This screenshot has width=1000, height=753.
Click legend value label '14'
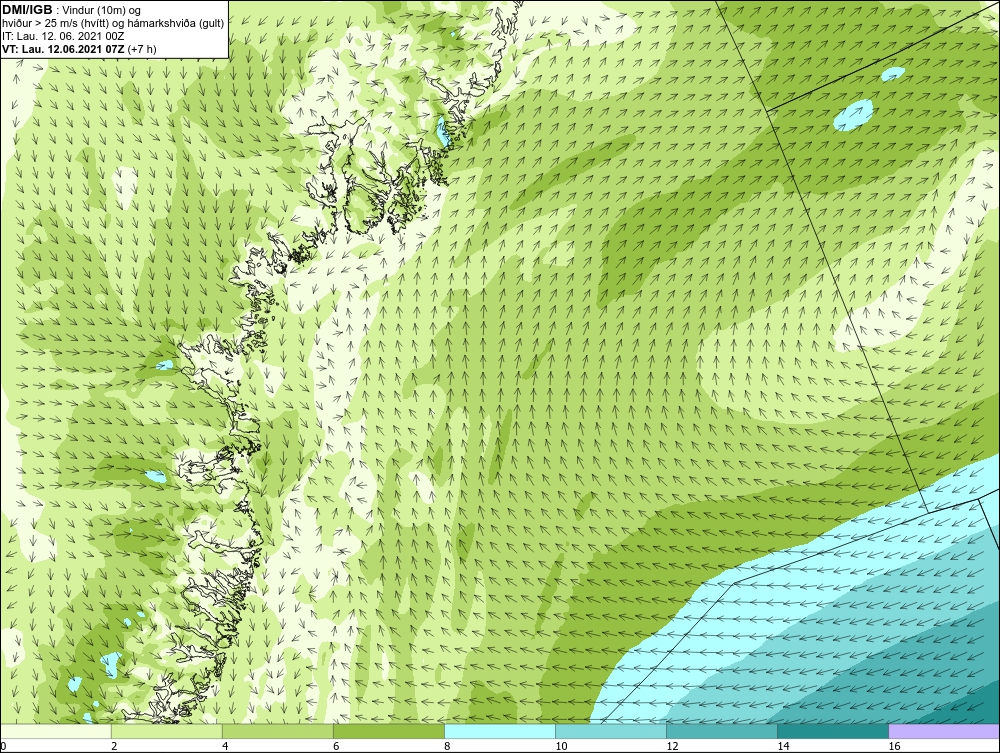pos(783,746)
